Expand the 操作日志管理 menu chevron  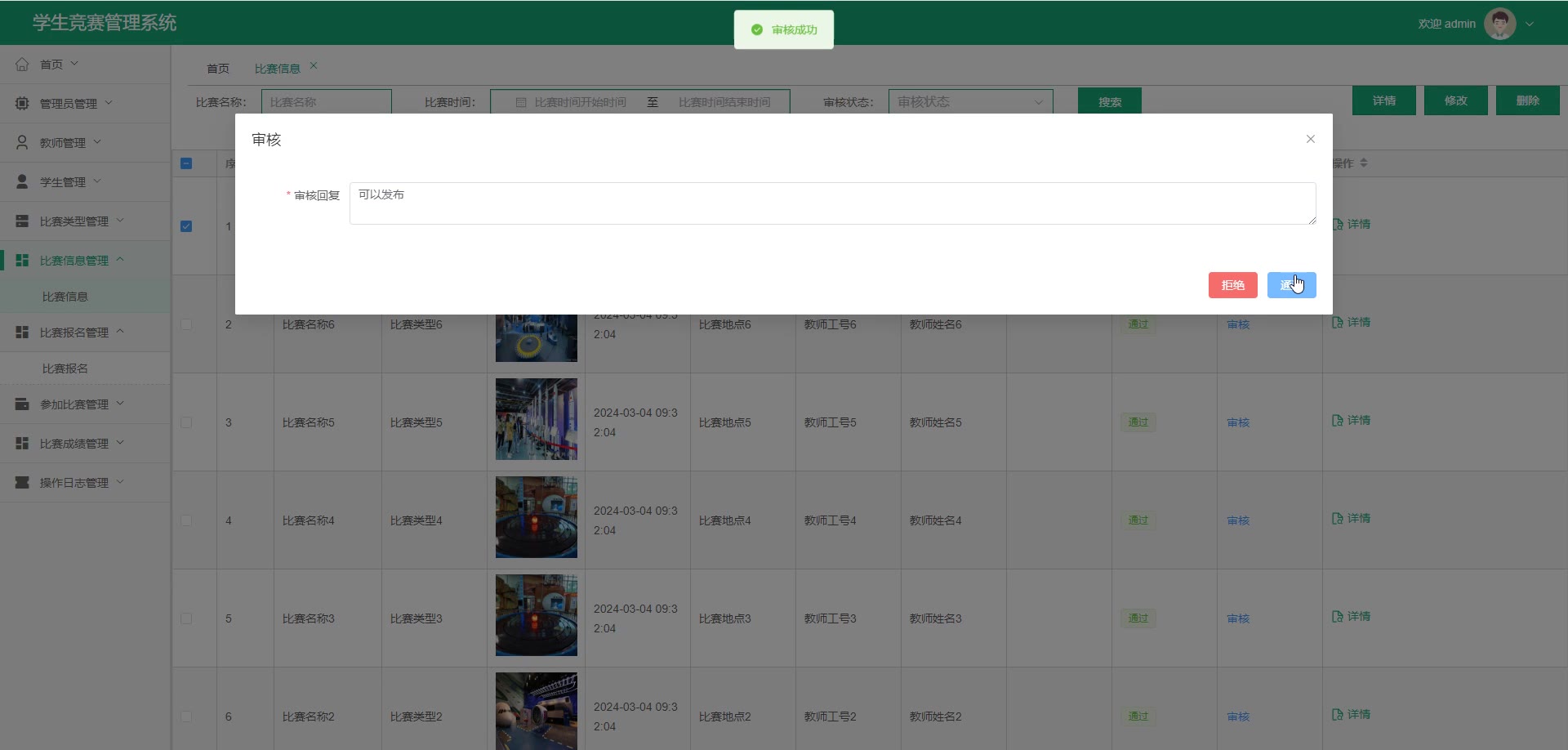120,481
